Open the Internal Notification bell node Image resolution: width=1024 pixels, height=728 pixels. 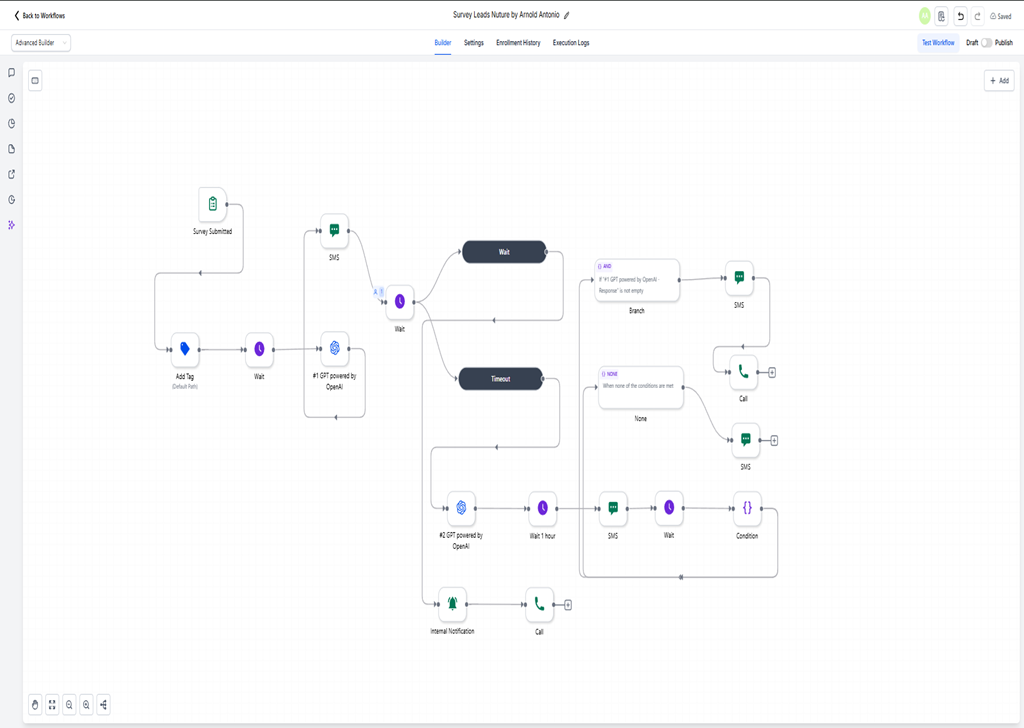pyautogui.click(x=453, y=604)
